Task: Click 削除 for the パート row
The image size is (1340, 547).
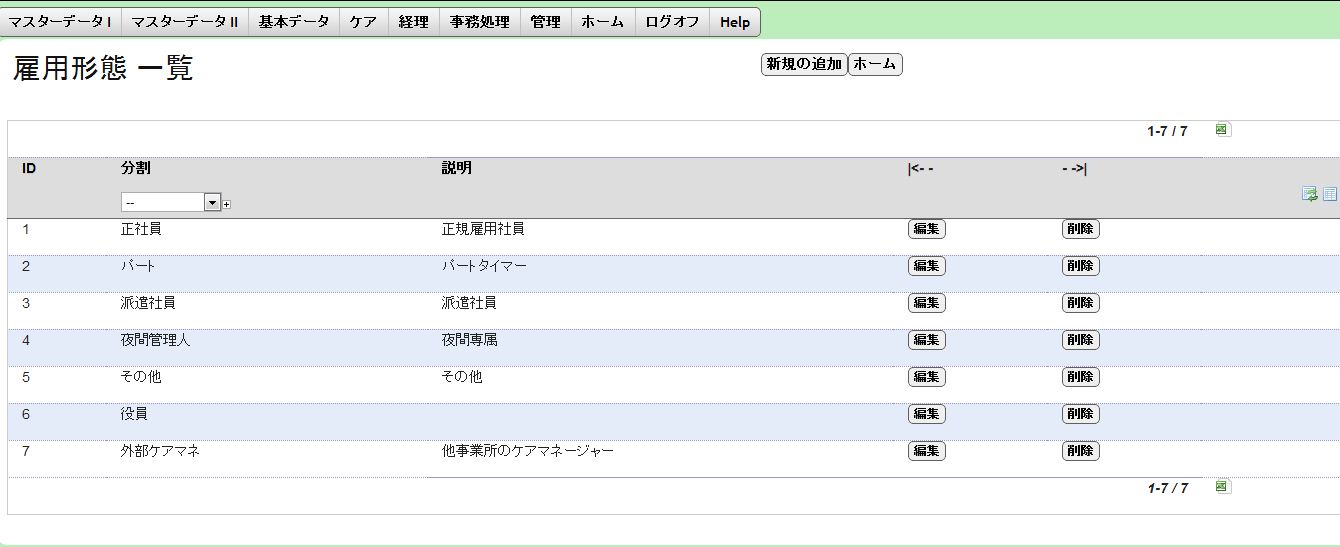Action: pos(1080,266)
